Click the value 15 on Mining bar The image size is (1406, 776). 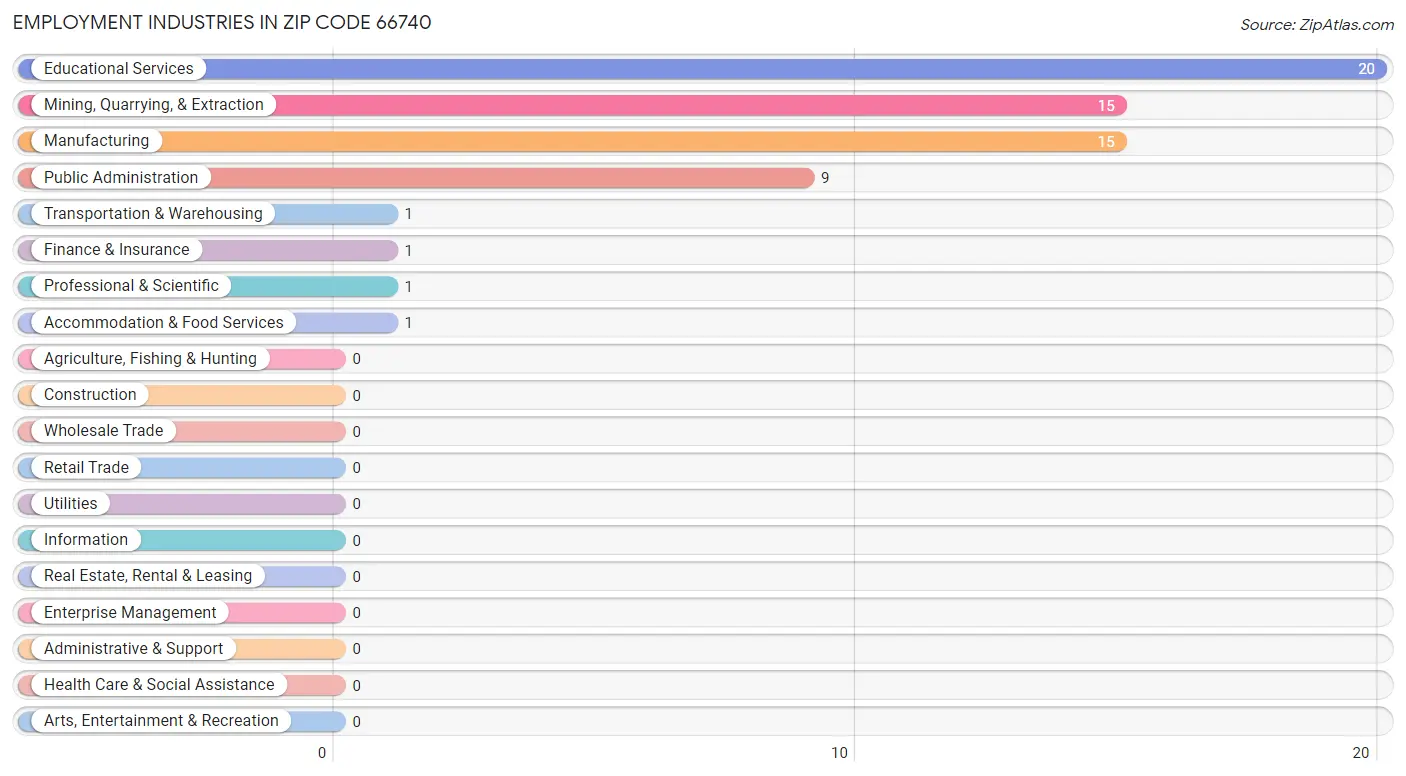tap(1106, 106)
